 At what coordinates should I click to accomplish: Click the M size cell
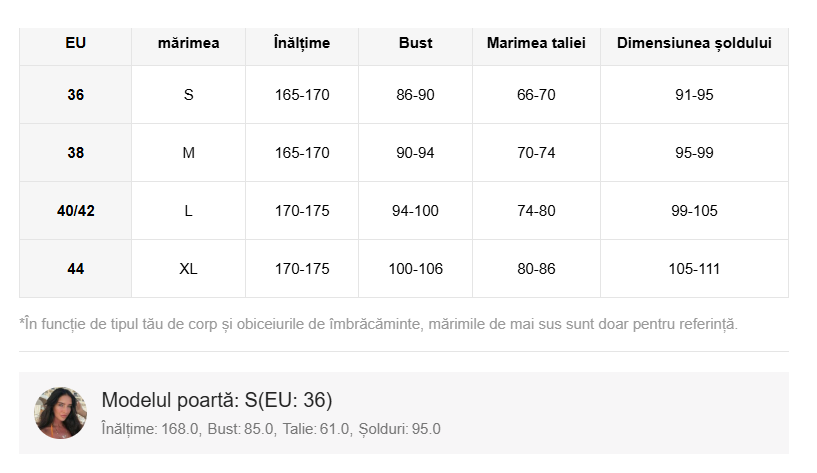[188, 153]
